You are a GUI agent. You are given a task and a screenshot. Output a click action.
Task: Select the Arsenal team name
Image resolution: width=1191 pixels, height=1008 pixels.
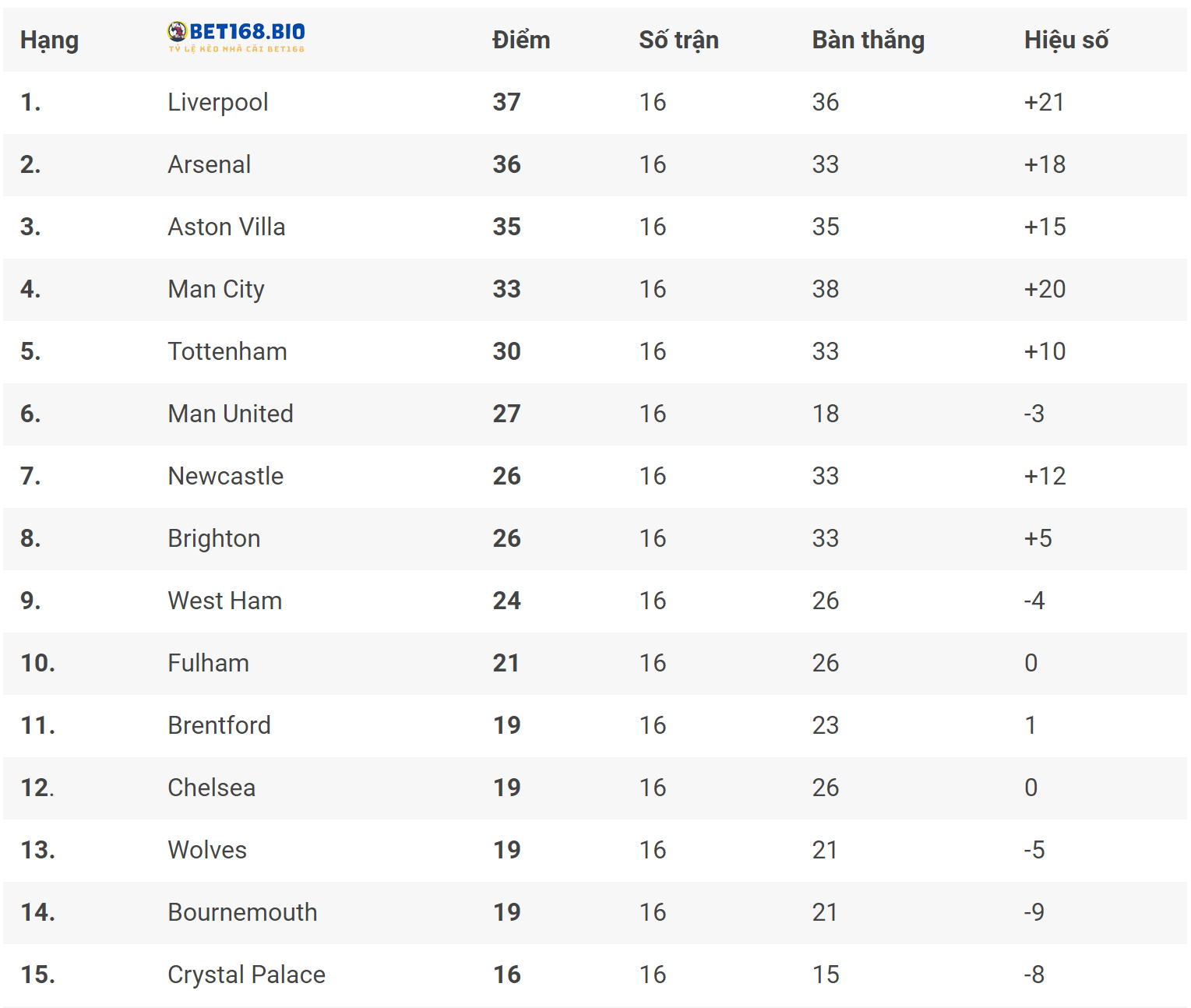click(x=210, y=164)
